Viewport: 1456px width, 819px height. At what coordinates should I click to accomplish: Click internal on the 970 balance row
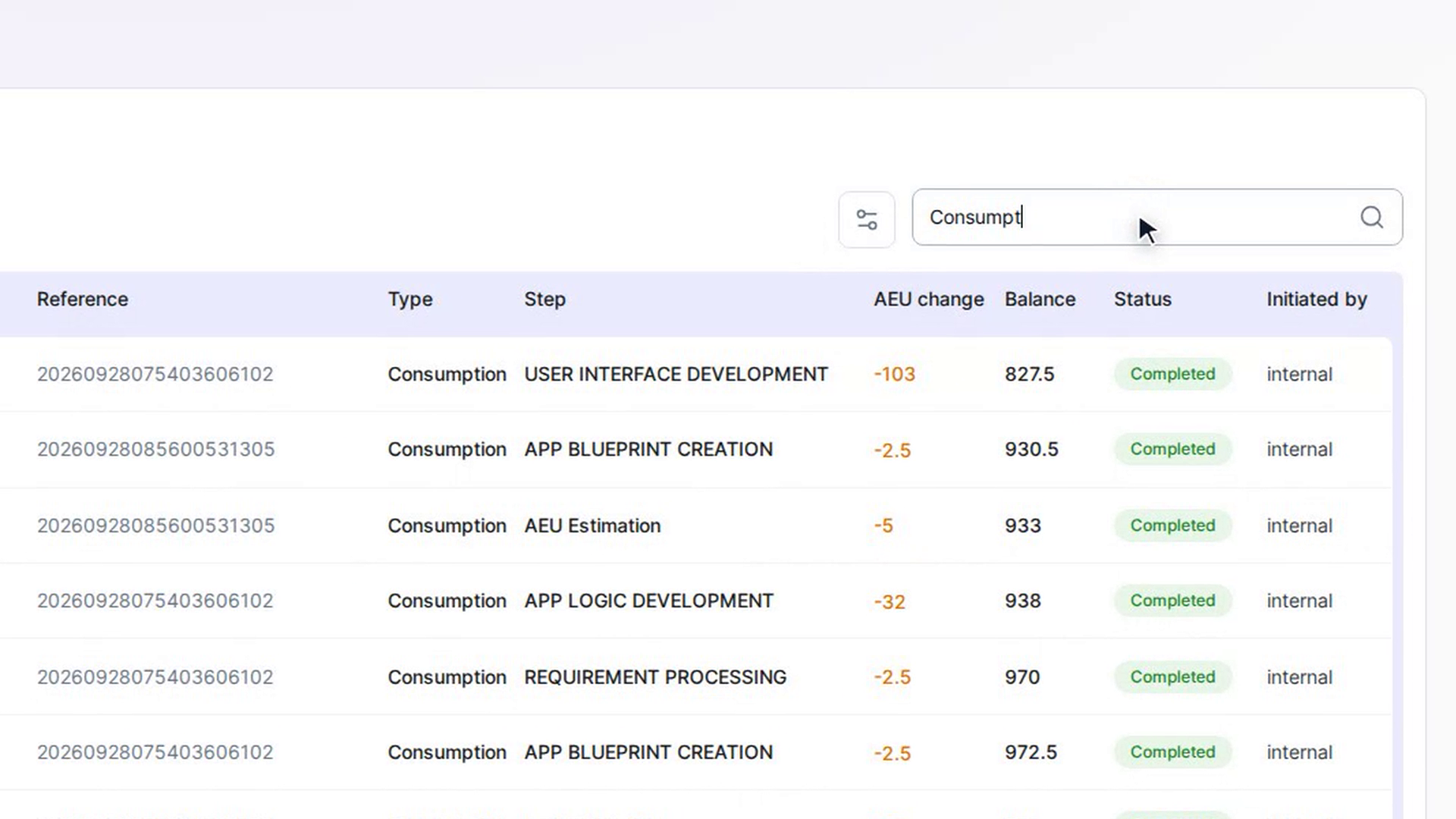[1299, 677]
